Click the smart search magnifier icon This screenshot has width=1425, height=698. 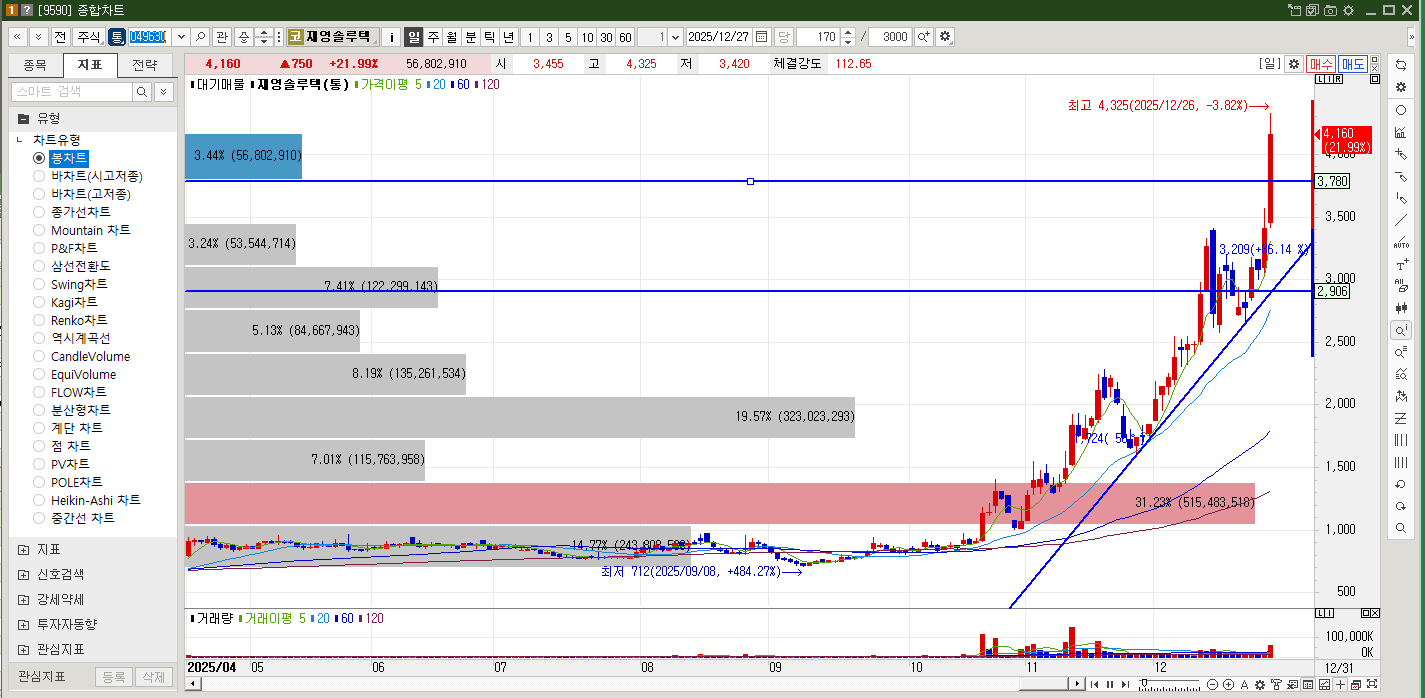142,92
